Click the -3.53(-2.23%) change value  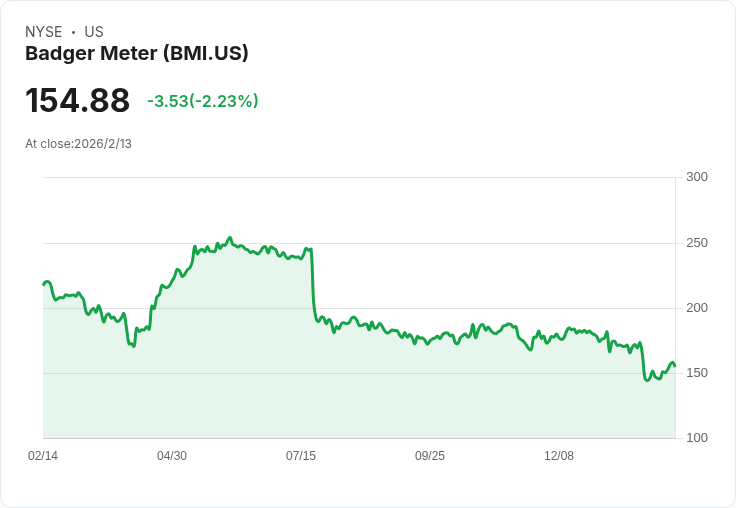[x=203, y=101]
